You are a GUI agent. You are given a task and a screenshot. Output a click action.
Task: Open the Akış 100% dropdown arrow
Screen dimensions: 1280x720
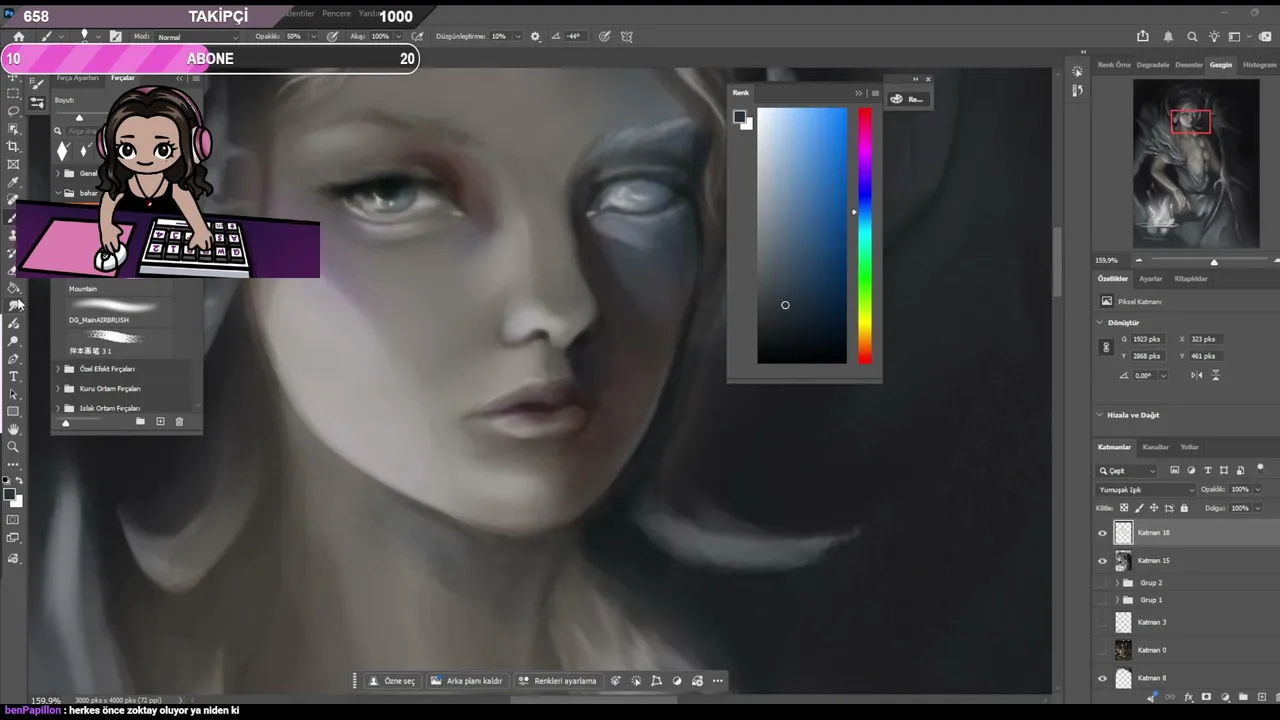(398, 37)
